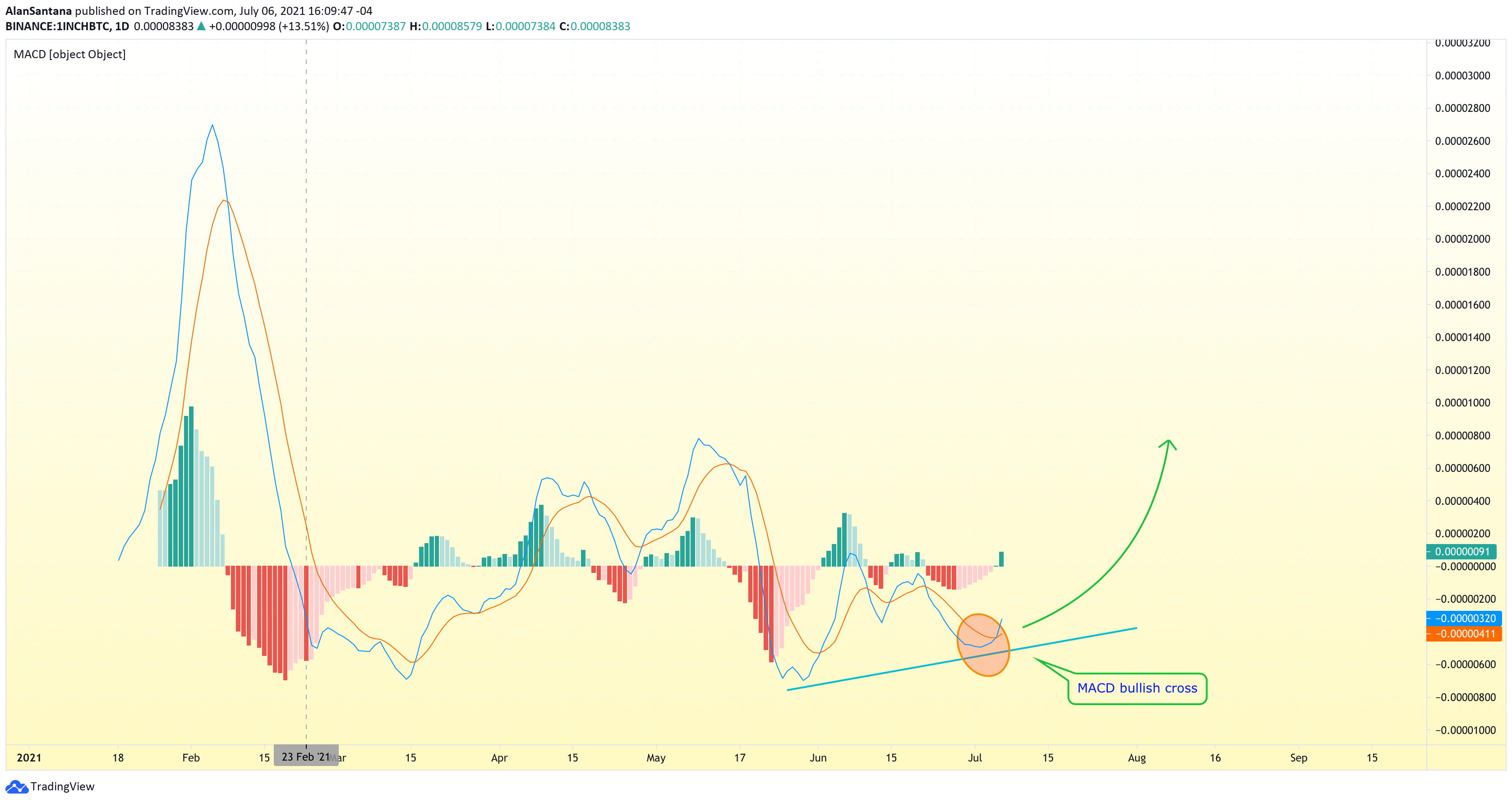1512x803 pixels.
Task: Click the 0.00003000 price axis label
Action: [1462, 76]
